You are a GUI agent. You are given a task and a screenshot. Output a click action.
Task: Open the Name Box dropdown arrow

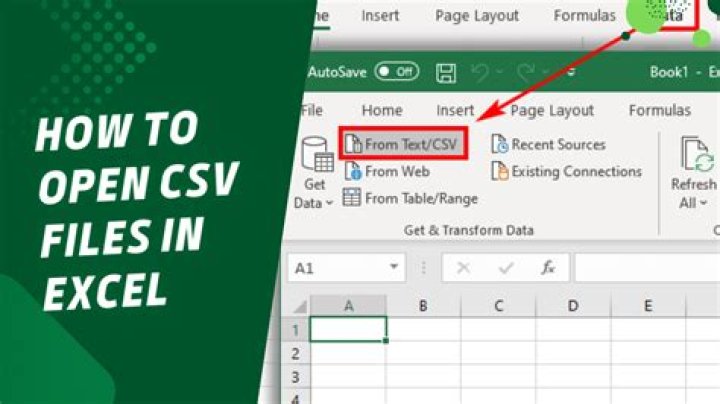click(x=394, y=267)
